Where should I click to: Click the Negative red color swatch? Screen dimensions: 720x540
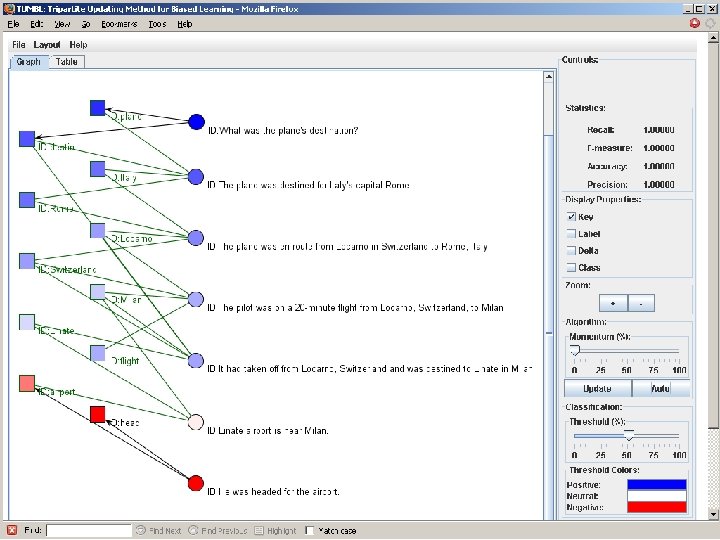point(657,507)
